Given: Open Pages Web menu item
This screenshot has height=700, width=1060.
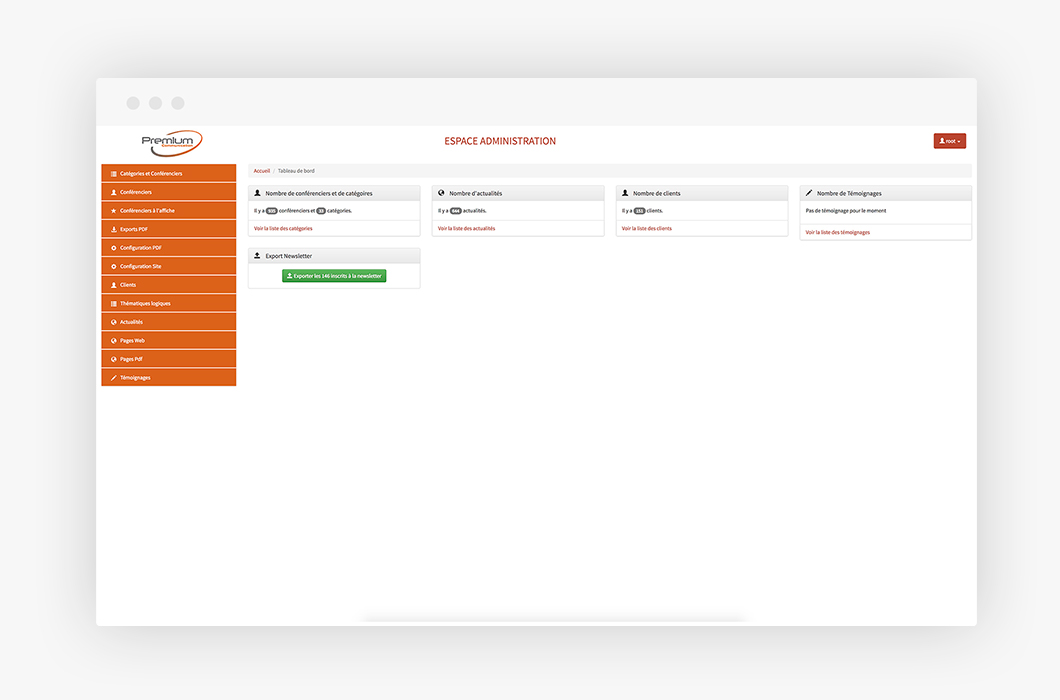Looking at the screenshot, I should [169, 341].
